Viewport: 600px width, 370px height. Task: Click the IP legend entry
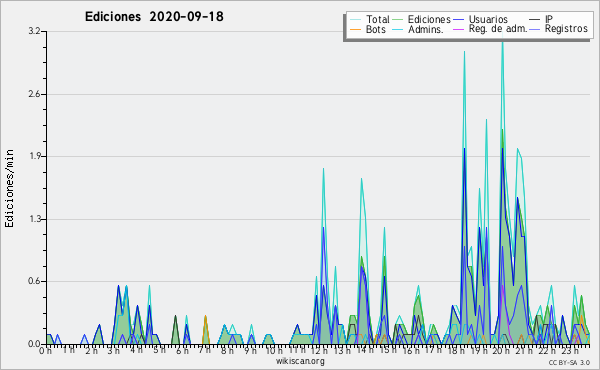541,19
